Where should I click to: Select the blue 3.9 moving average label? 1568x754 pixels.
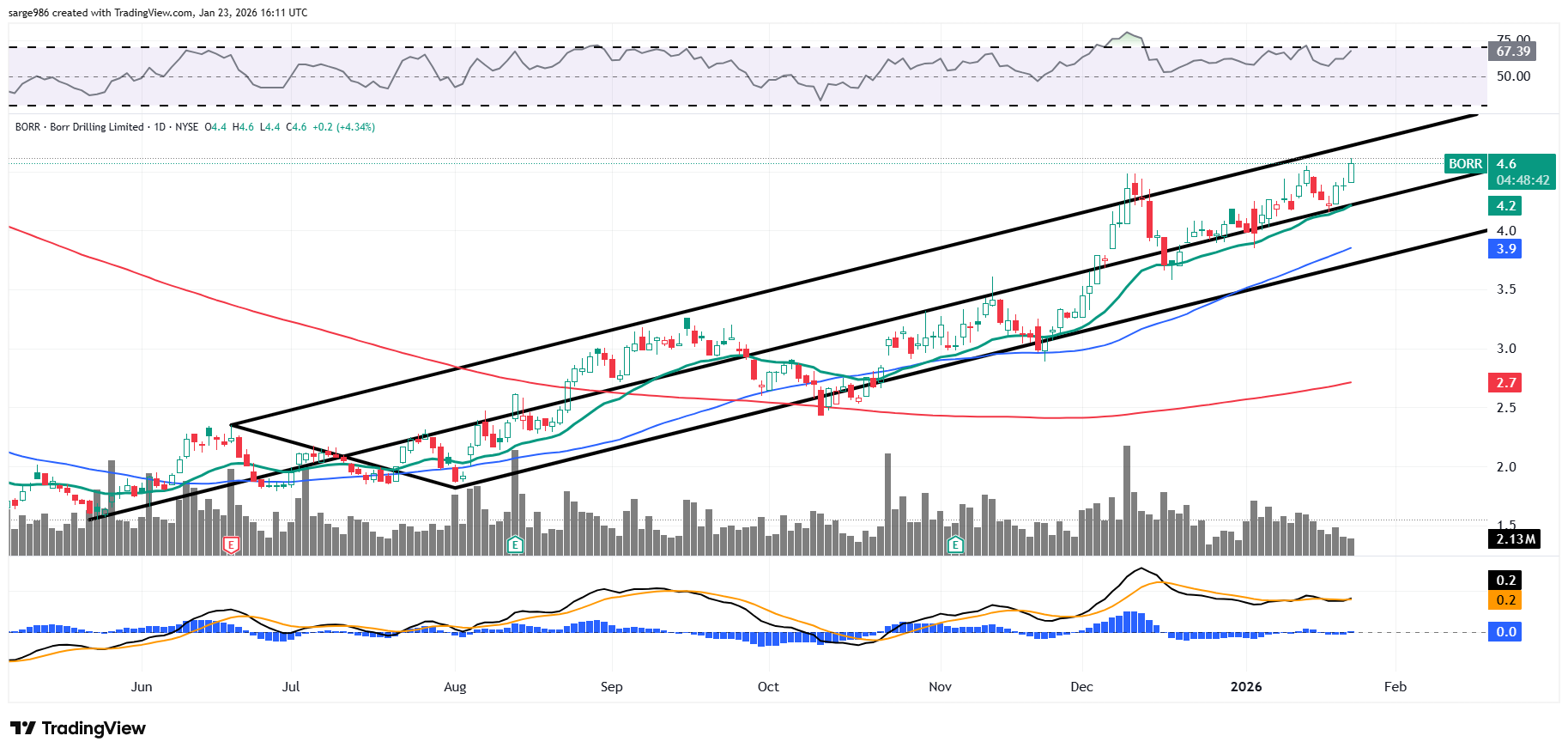point(1506,249)
